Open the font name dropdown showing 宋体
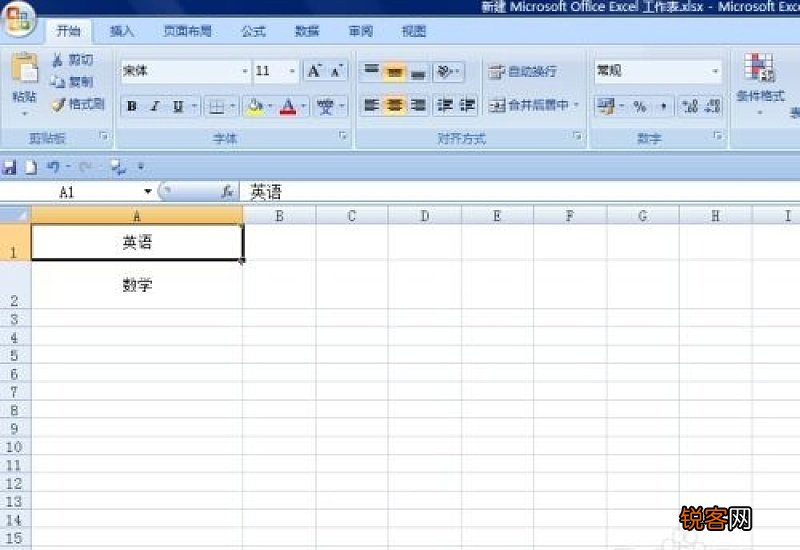Screen dimensions: 800x550 click(245, 71)
